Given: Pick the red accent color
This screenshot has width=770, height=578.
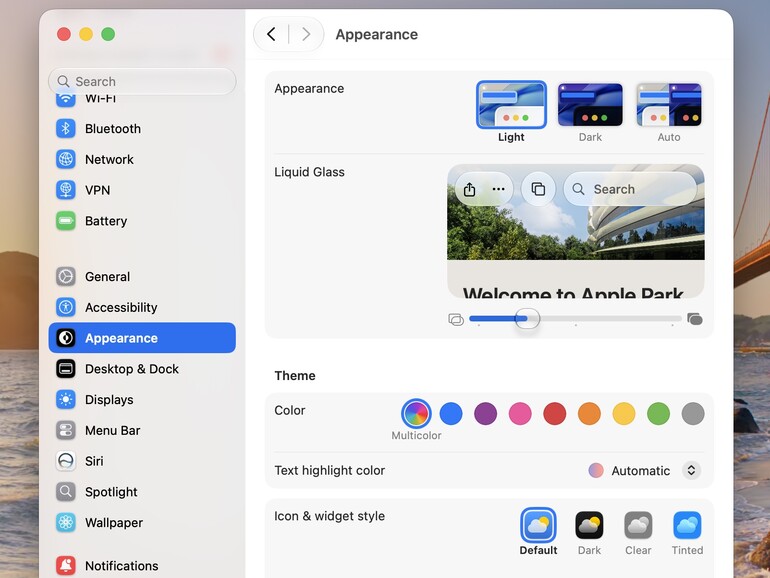Looking at the screenshot, I should [554, 413].
